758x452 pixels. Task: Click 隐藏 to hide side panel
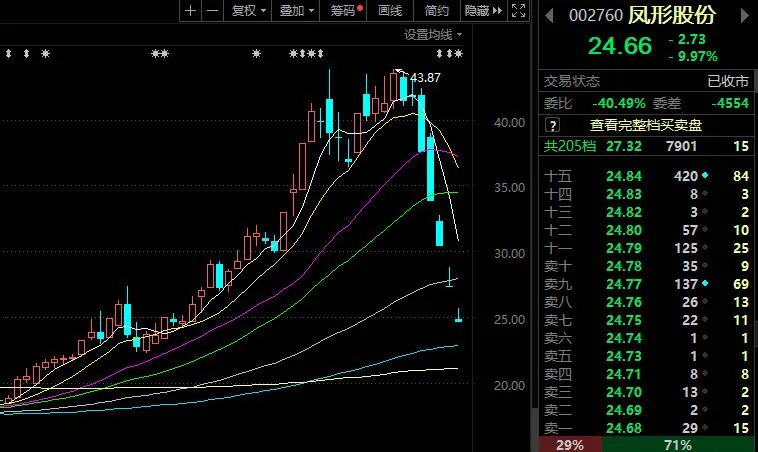pos(483,11)
